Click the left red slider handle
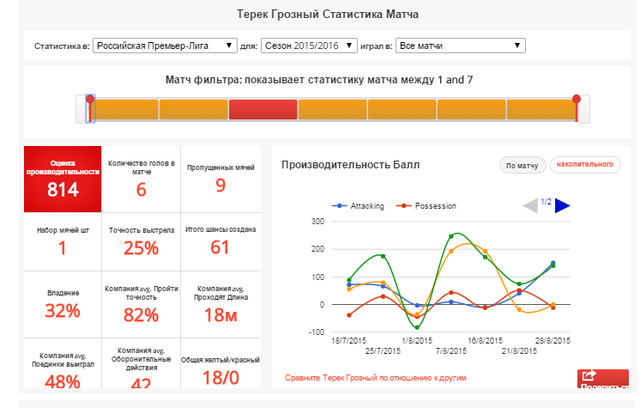Screen dimensions: 640x408 [x=90, y=108]
